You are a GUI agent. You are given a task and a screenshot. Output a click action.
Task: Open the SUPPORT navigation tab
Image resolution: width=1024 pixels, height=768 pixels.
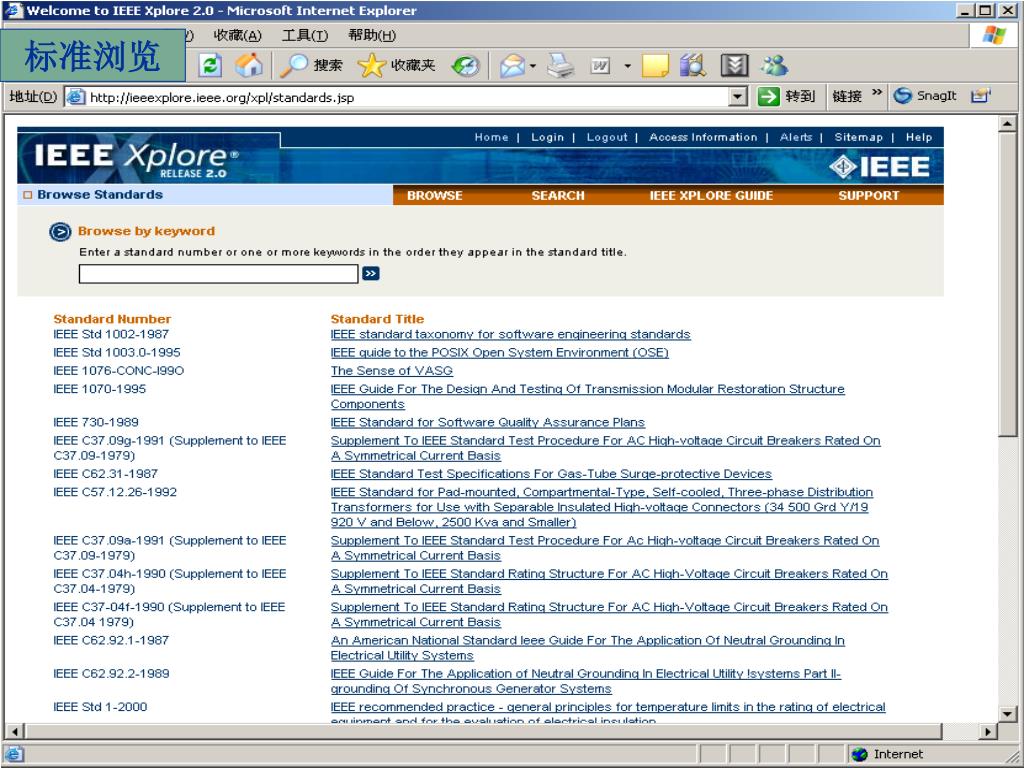869,195
